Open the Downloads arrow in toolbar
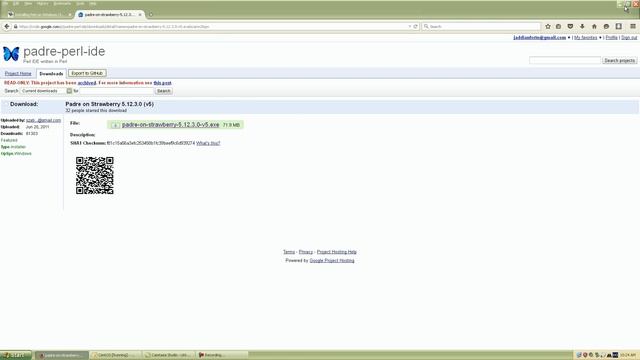The height and width of the screenshot is (360, 640). click(582, 26)
